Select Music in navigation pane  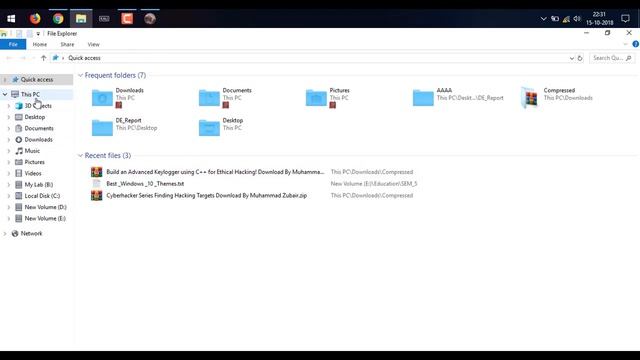32,151
